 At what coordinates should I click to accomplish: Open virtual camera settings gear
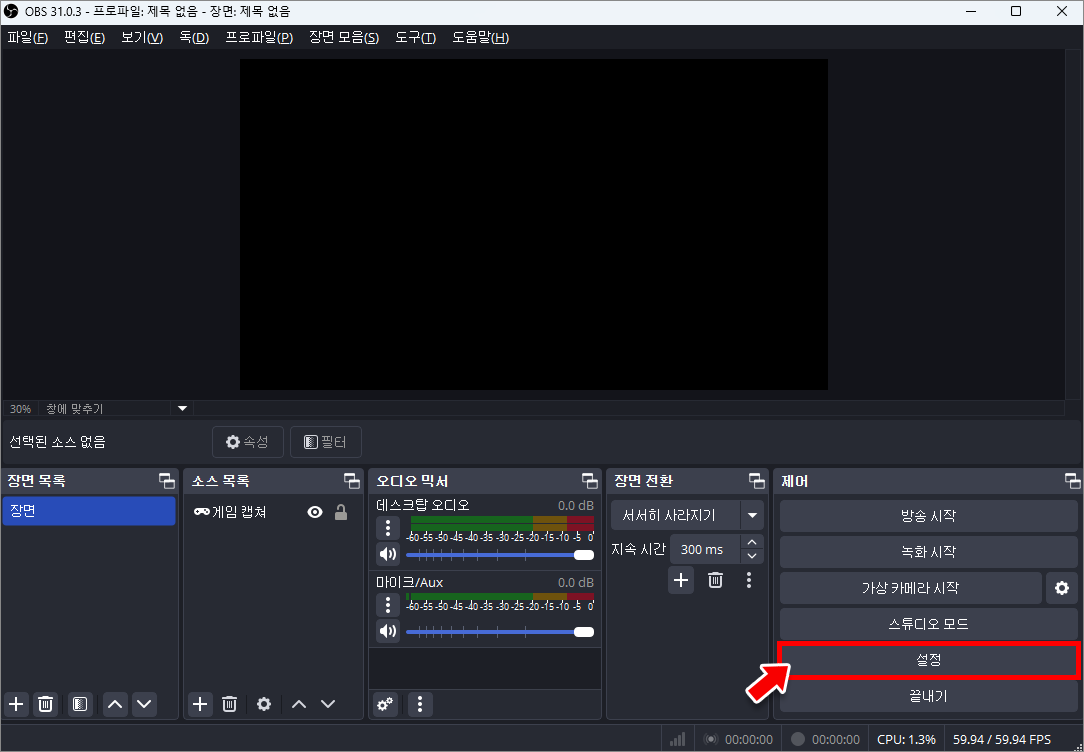point(1062,588)
